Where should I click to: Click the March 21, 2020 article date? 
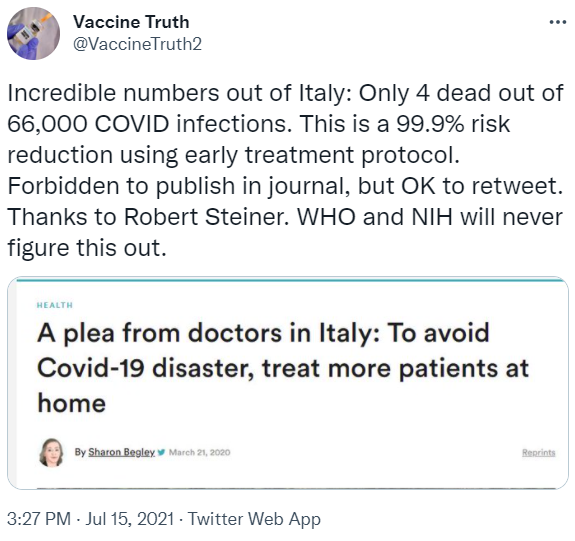point(199,452)
